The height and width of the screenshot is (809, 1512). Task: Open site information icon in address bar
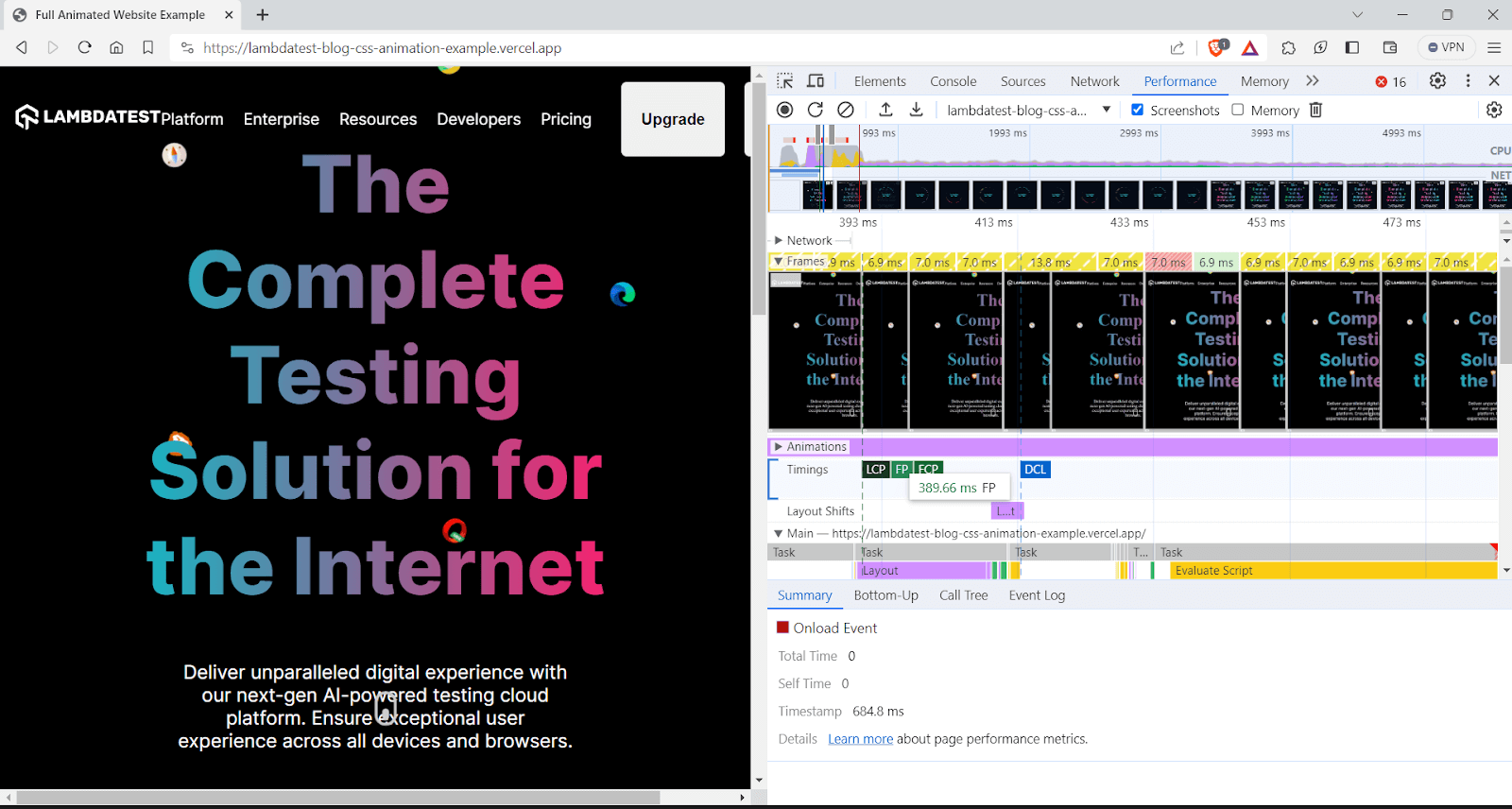(x=187, y=47)
